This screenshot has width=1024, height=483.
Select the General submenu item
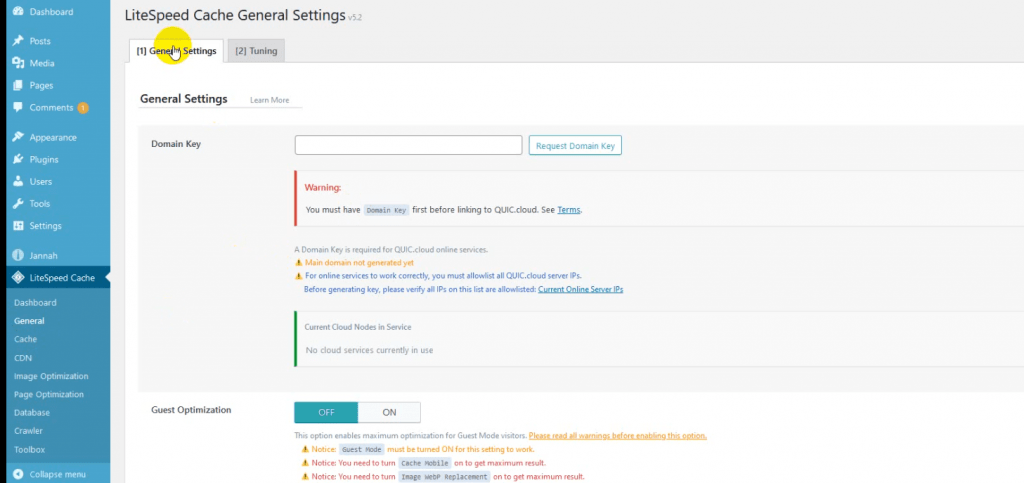tap(29, 321)
